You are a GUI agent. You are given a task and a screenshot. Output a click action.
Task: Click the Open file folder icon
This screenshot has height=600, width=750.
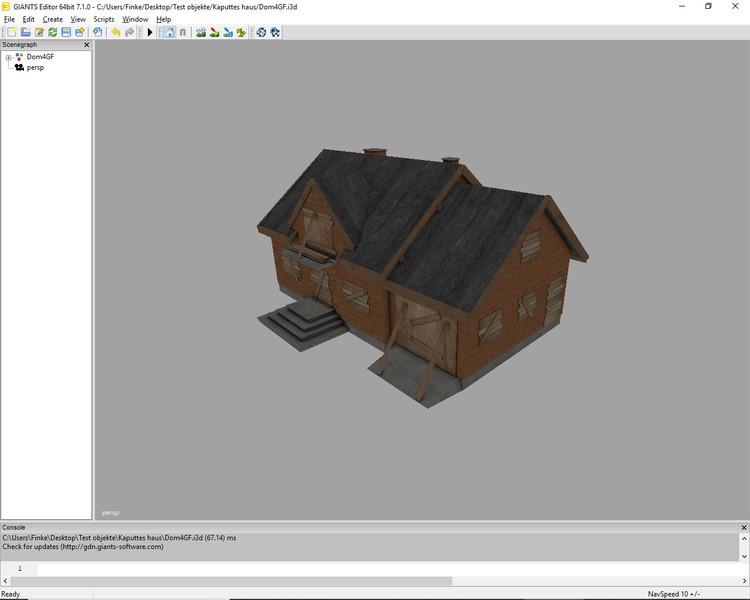click(x=26, y=33)
